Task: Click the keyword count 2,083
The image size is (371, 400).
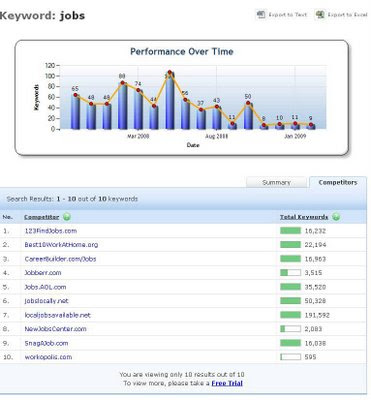Action: tap(313, 329)
